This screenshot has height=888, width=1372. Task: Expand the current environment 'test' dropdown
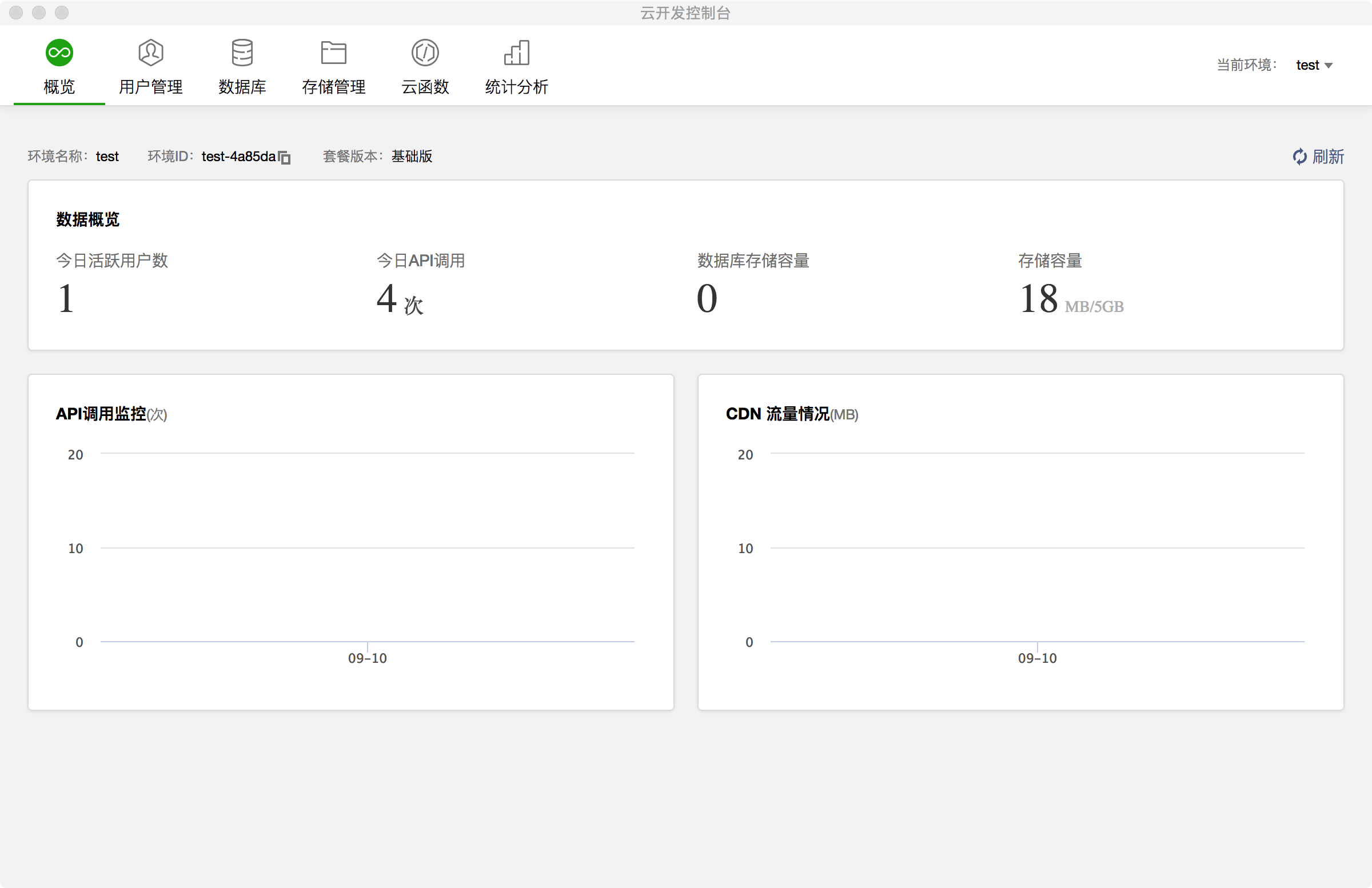coord(1307,65)
